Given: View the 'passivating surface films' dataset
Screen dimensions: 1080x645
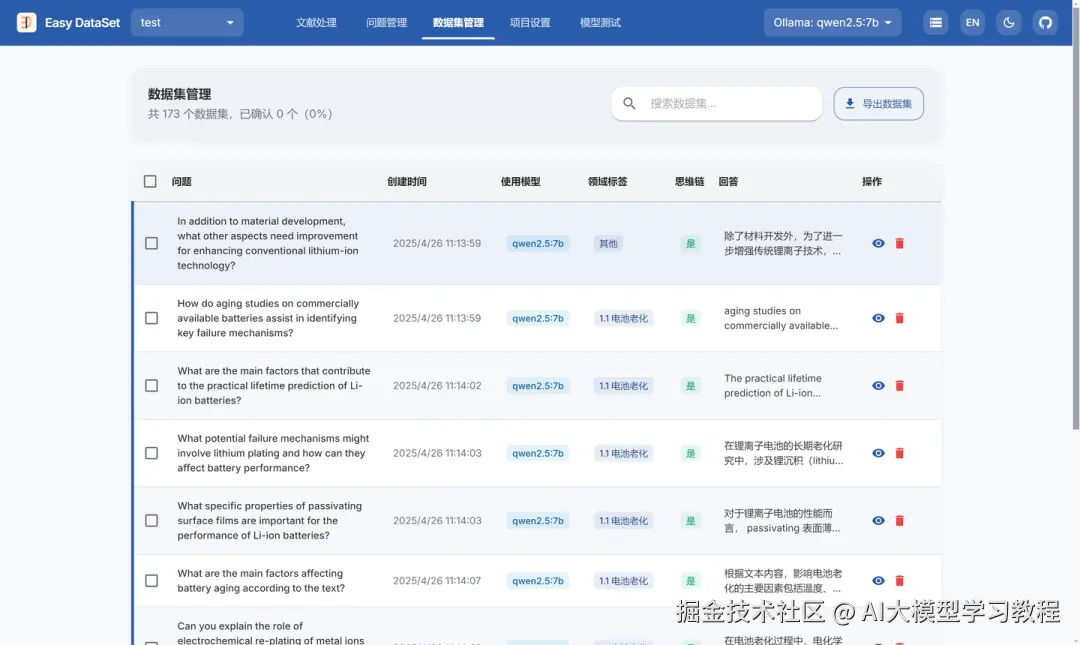Looking at the screenshot, I should tap(878, 521).
